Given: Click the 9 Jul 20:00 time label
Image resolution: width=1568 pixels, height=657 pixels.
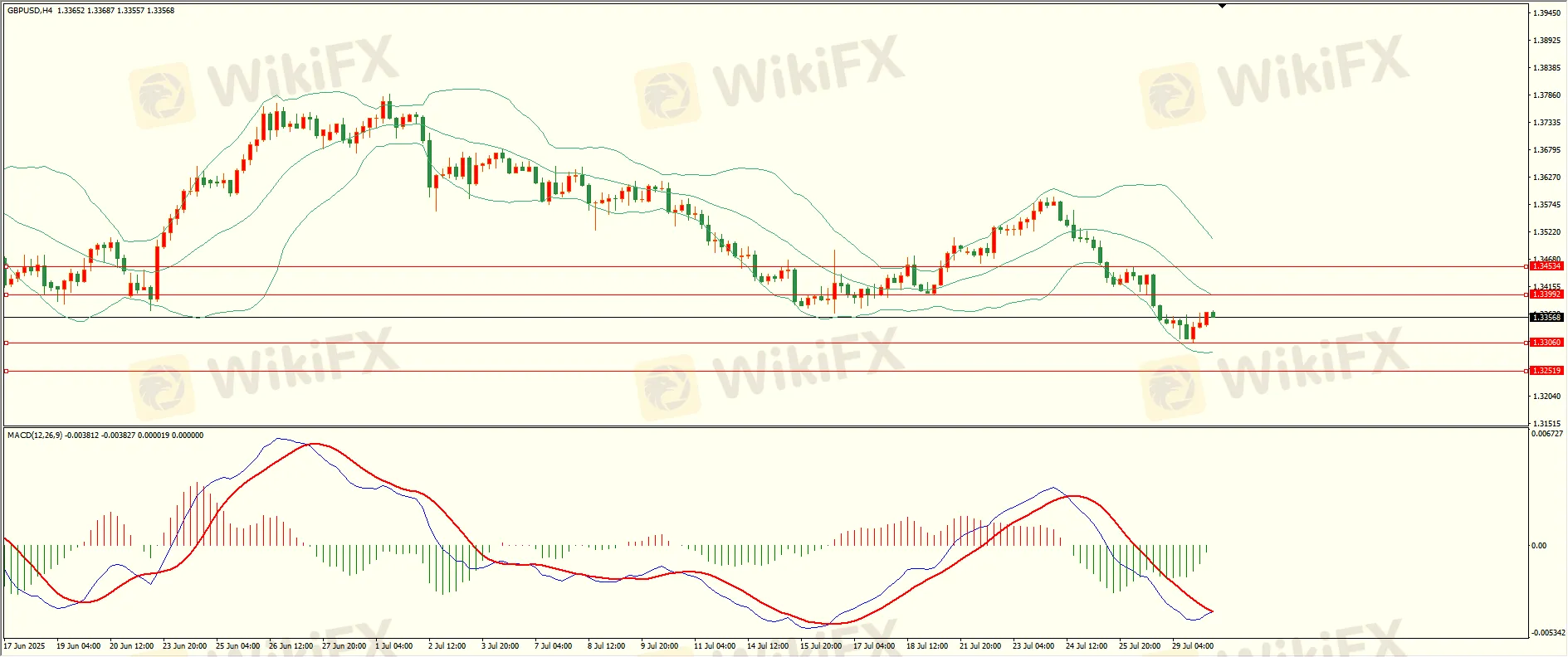Looking at the screenshot, I should tap(659, 646).
